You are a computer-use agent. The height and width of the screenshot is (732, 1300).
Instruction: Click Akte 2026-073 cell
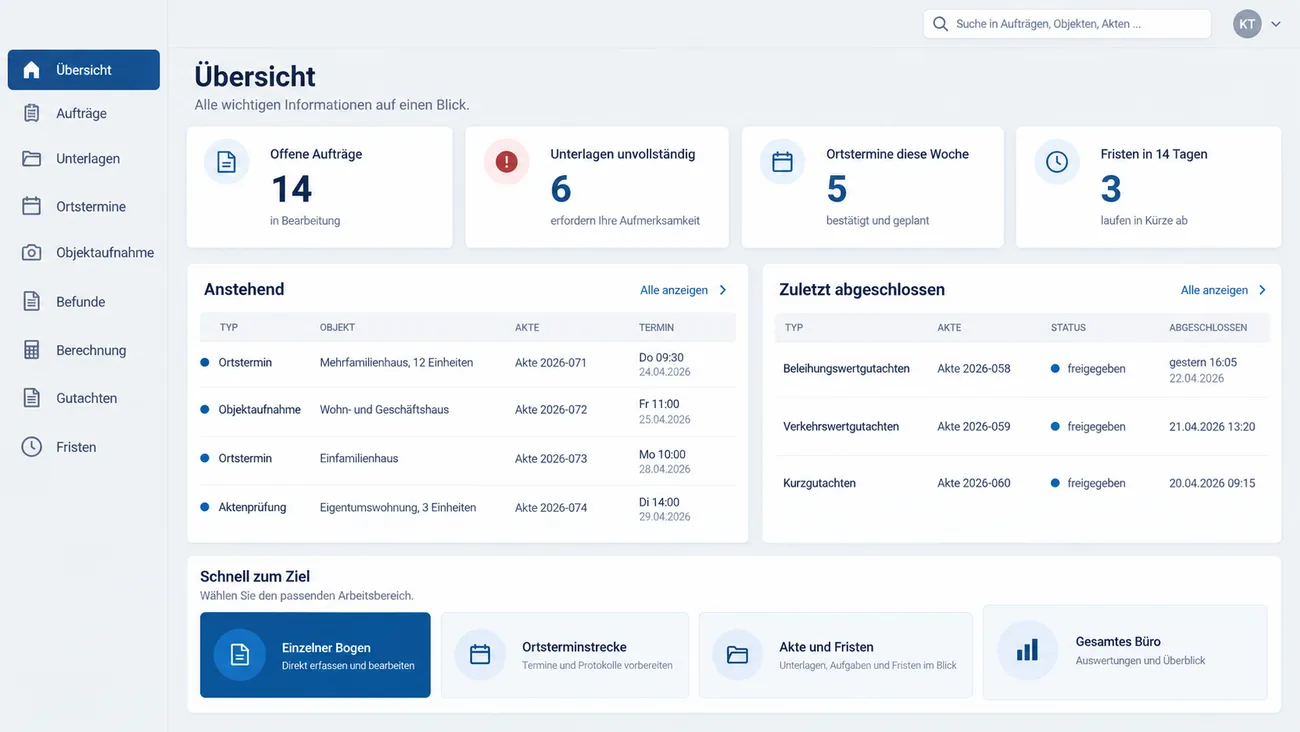click(x=551, y=459)
